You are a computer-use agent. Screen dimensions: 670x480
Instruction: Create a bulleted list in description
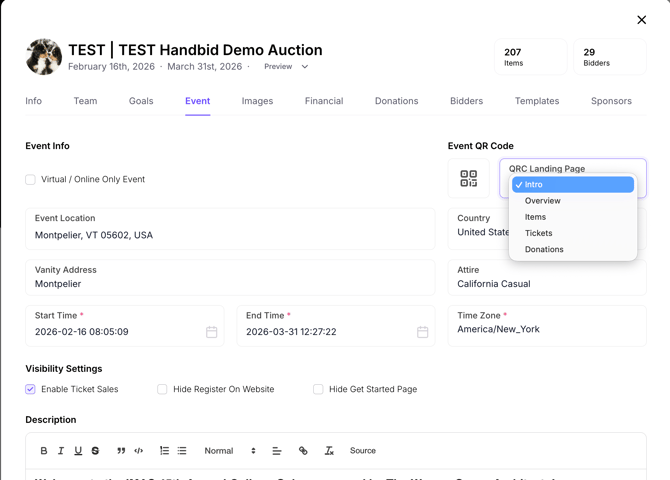pos(182,451)
